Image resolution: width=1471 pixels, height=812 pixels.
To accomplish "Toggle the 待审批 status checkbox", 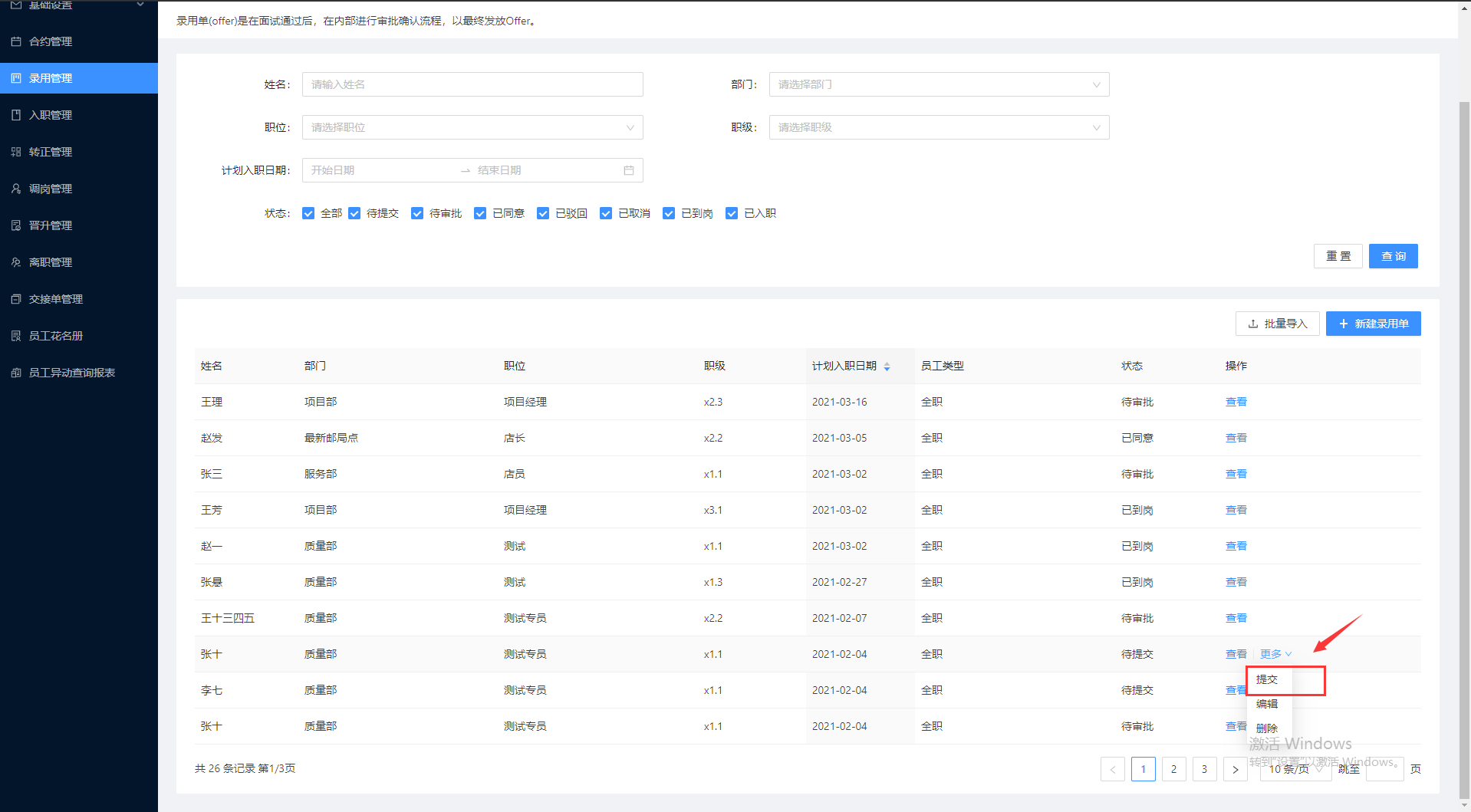I will coord(417,213).
